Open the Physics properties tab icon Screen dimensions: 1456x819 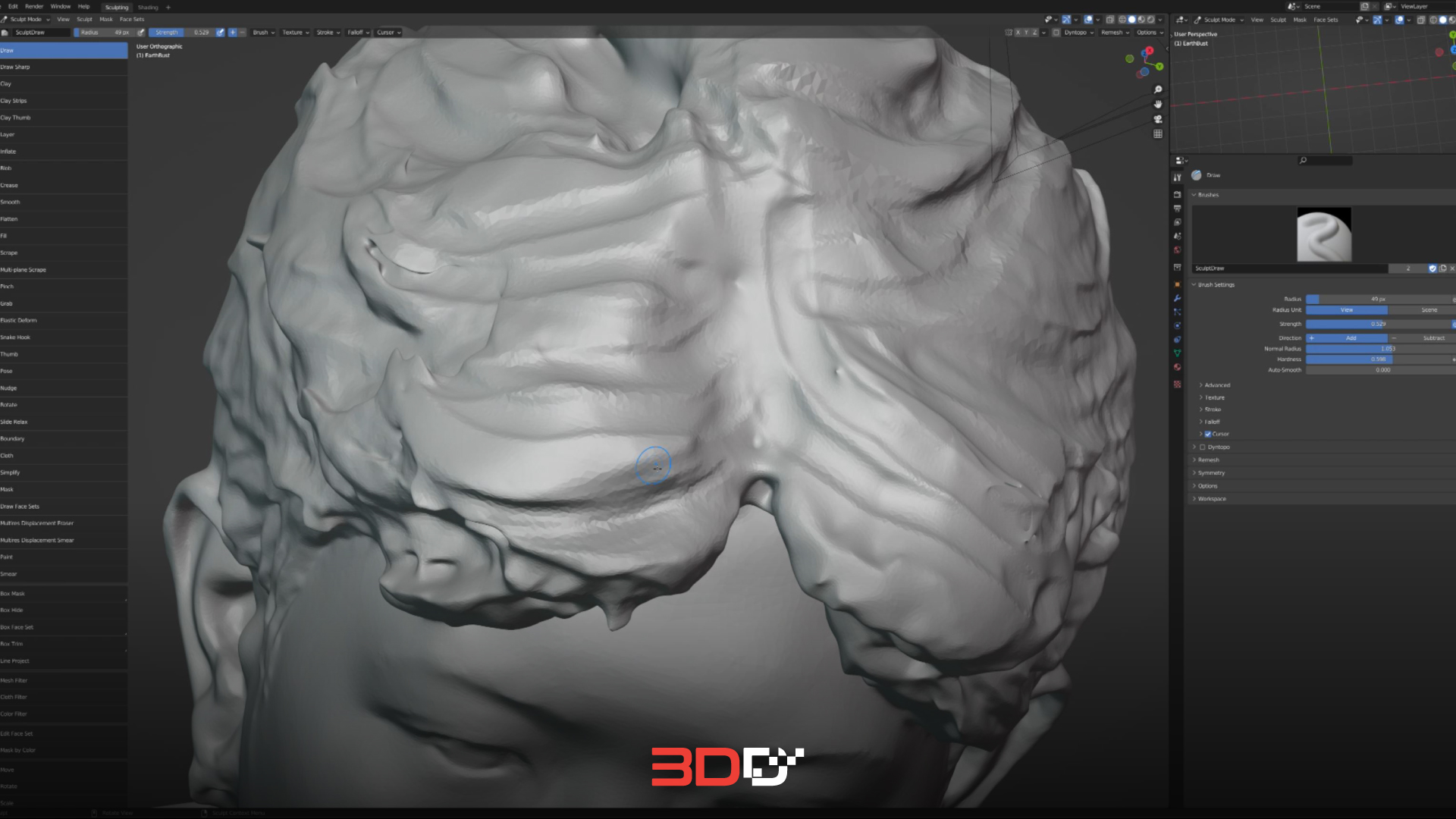1177,325
